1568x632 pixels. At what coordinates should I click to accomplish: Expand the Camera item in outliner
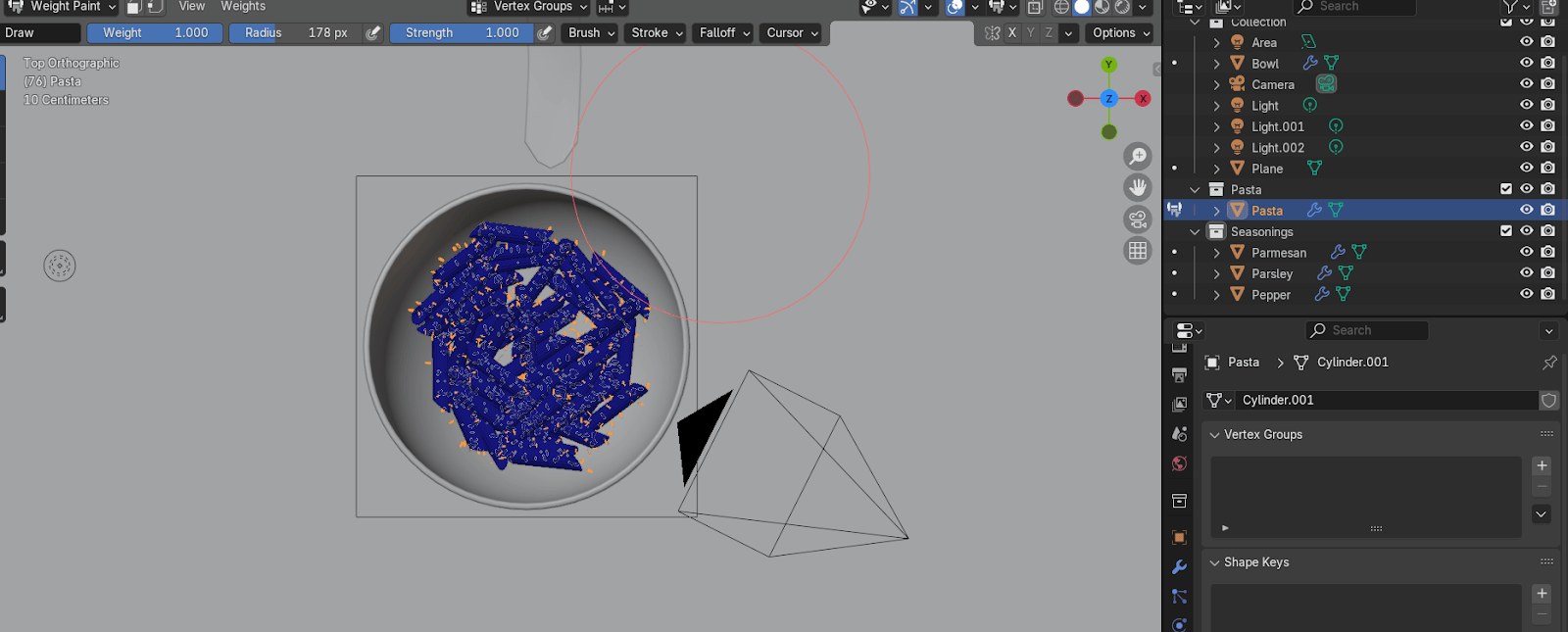click(x=1216, y=84)
